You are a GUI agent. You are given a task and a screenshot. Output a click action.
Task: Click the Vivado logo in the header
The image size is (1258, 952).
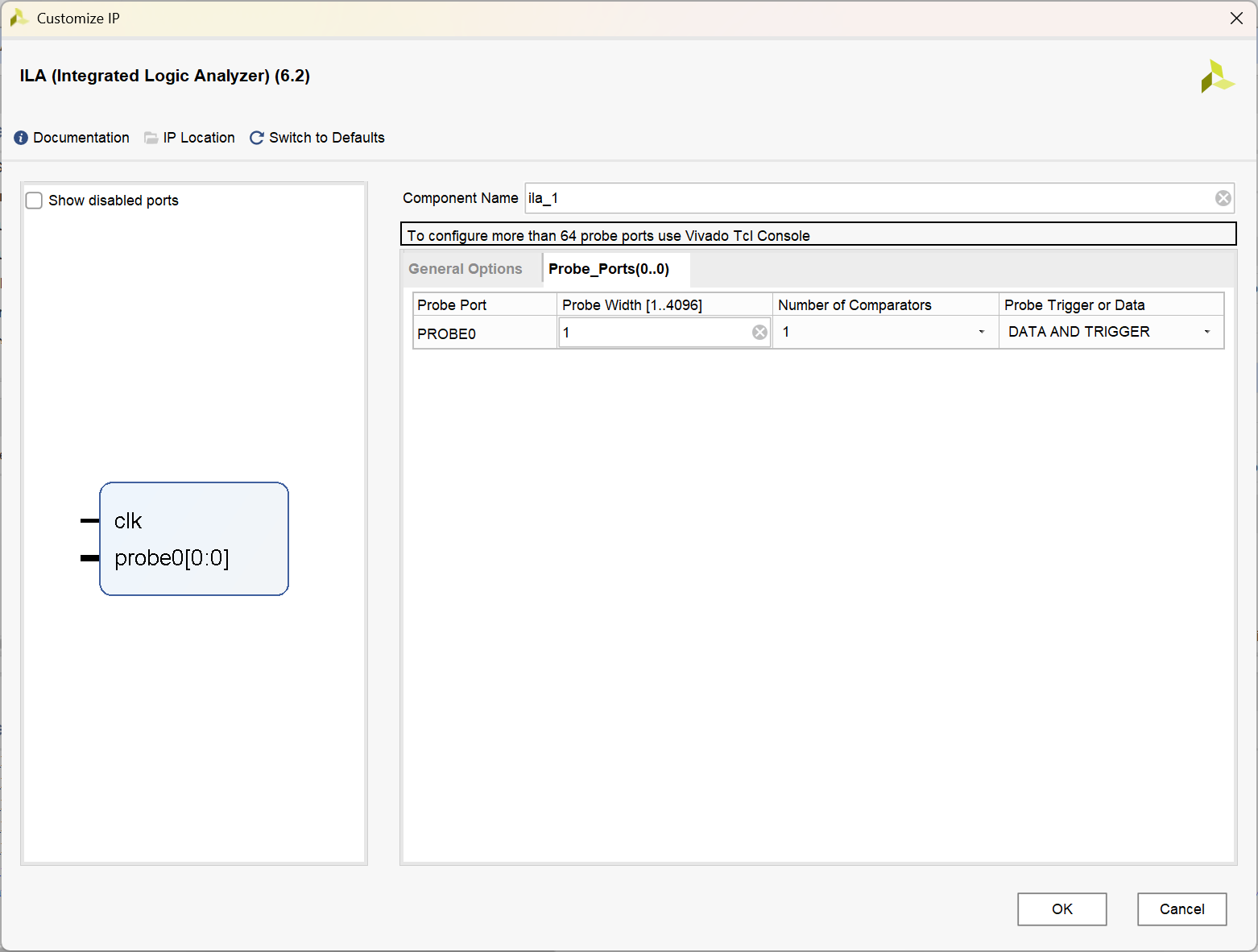point(1217,77)
